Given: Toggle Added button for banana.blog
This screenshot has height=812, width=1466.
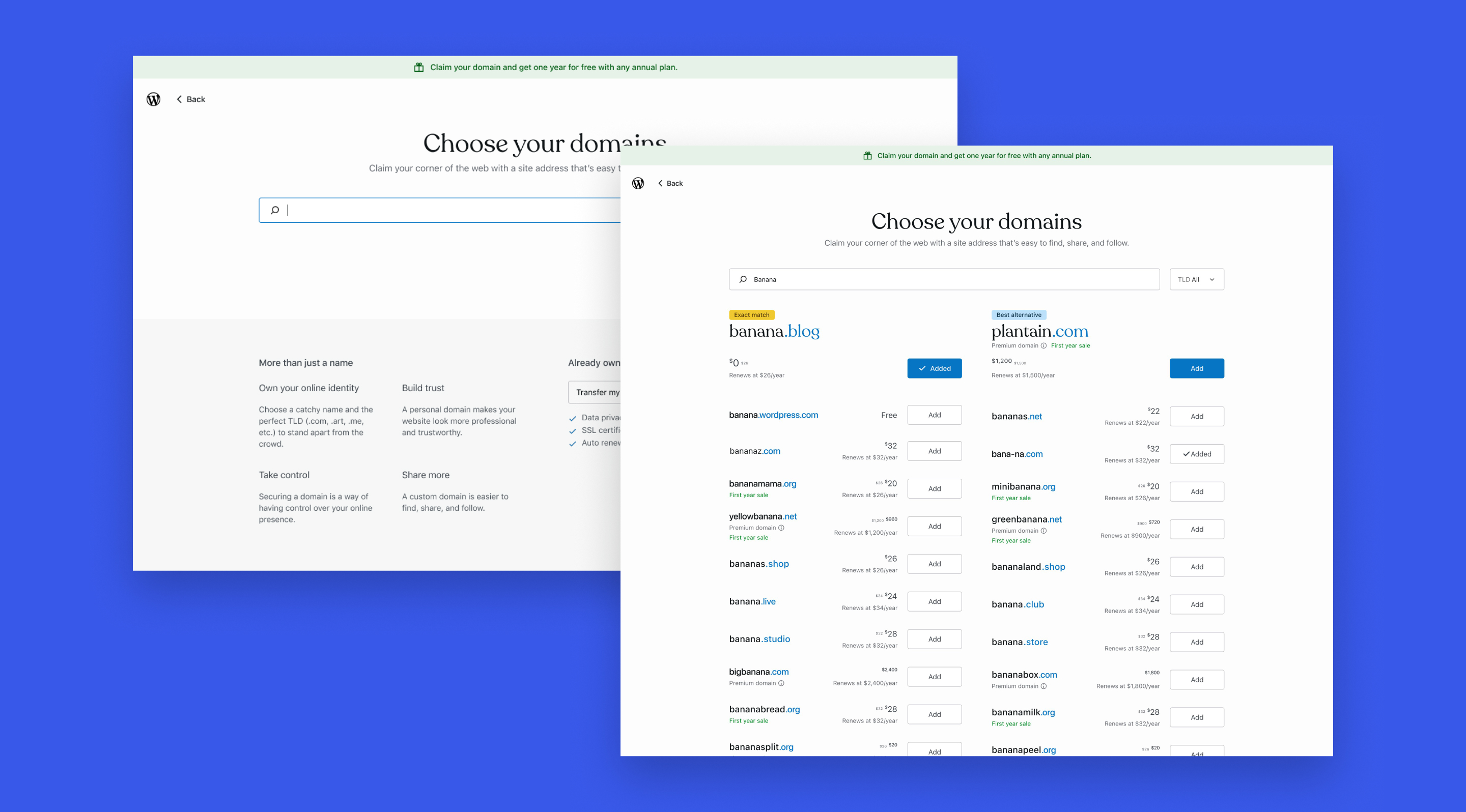Looking at the screenshot, I should pyautogui.click(x=934, y=368).
